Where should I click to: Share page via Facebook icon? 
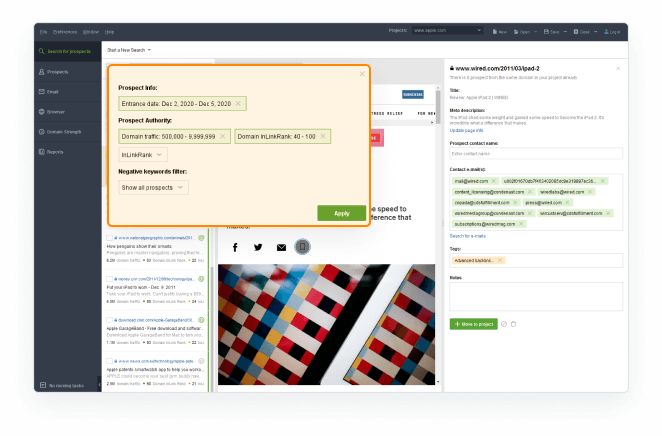coord(235,247)
